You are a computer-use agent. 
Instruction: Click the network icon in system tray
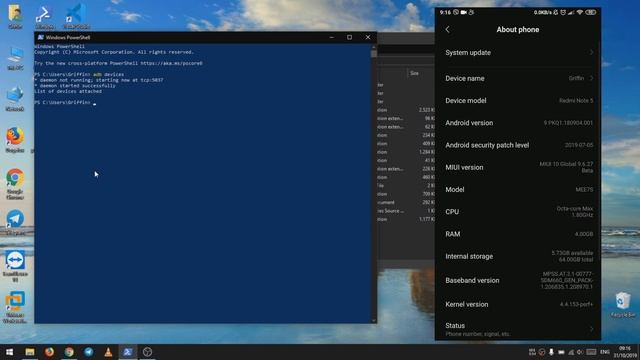click(x=571, y=352)
